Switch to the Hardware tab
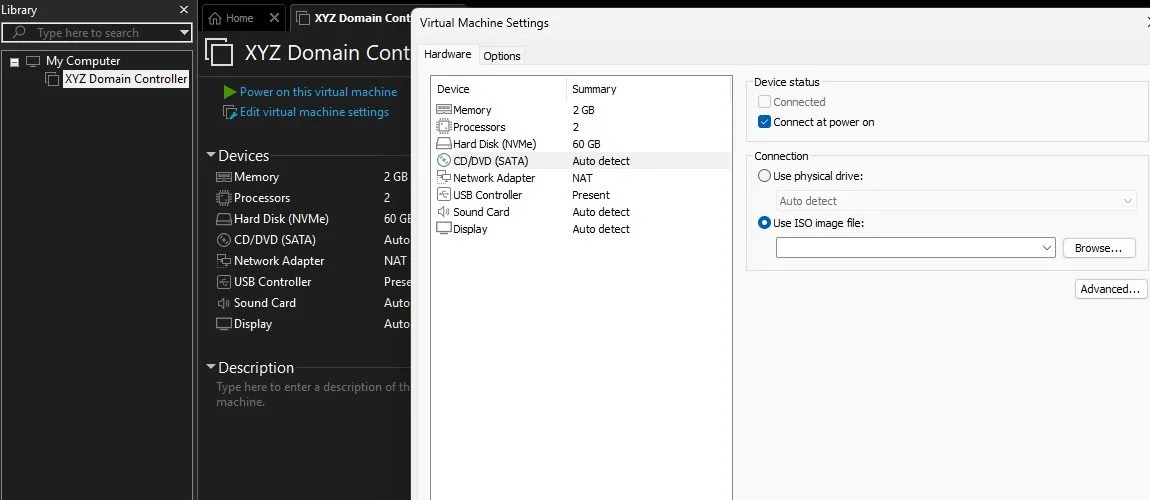 click(447, 54)
